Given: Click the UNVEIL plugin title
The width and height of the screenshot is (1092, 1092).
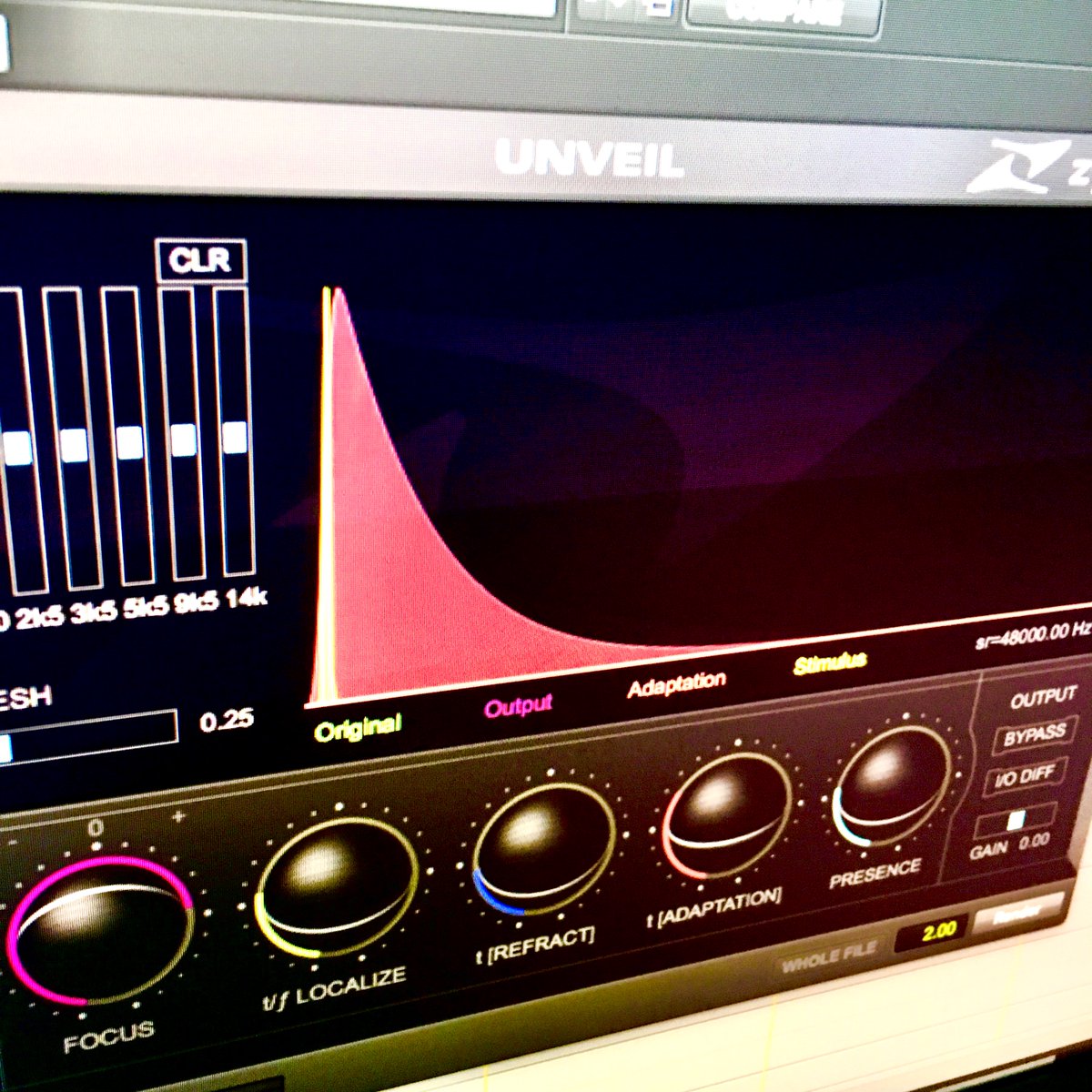Looking at the screenshot, I should click(590, 161).
